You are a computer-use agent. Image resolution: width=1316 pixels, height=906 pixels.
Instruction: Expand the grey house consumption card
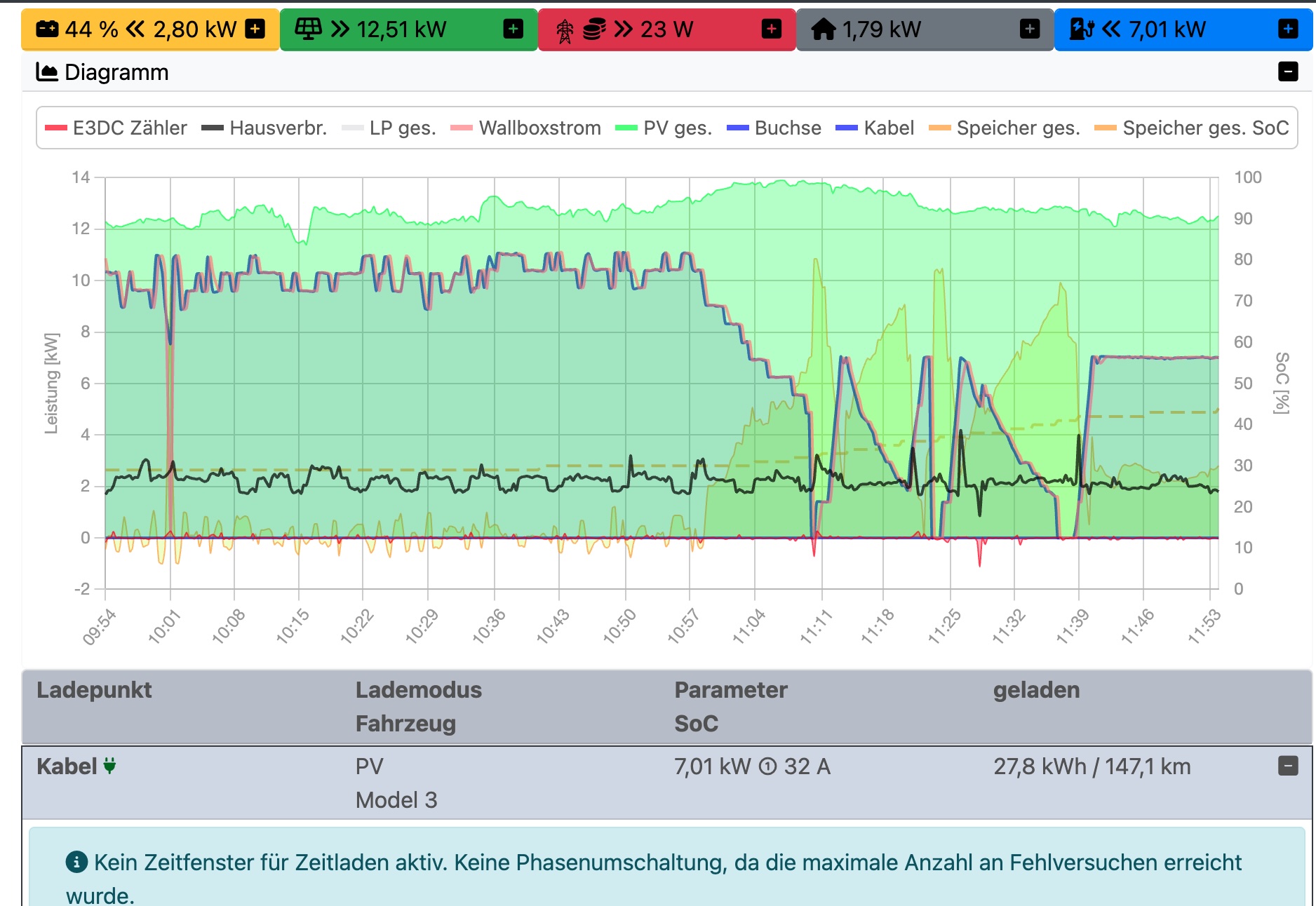tap(1030, 29)
